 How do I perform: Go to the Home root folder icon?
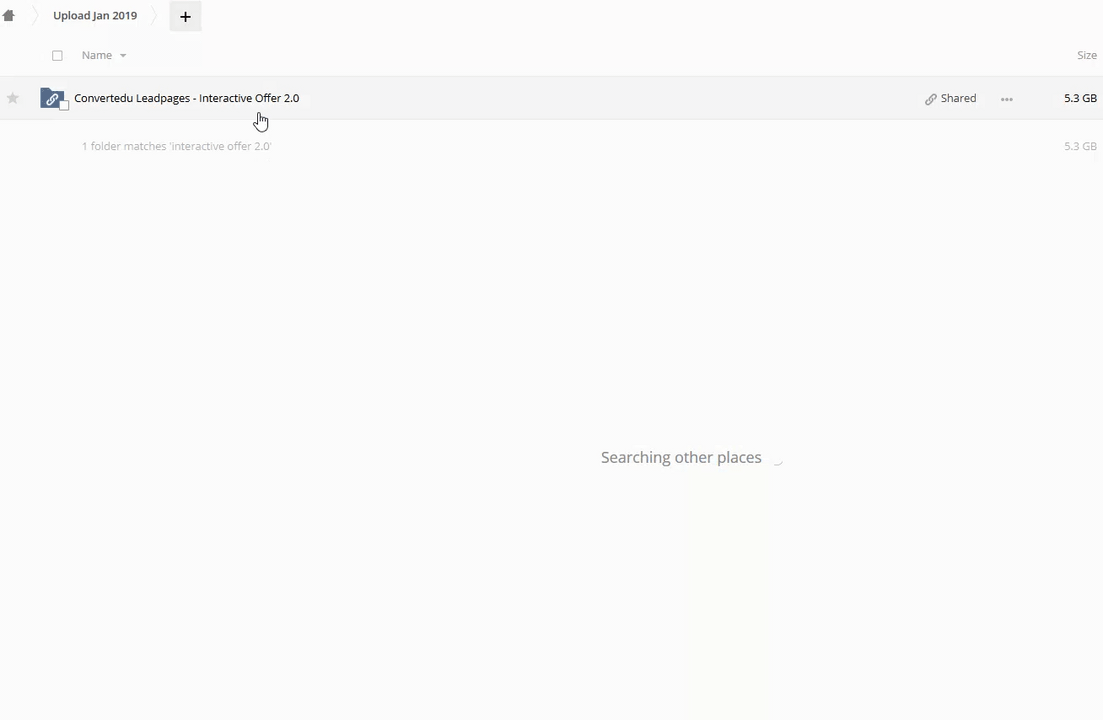tap(8, 15)
